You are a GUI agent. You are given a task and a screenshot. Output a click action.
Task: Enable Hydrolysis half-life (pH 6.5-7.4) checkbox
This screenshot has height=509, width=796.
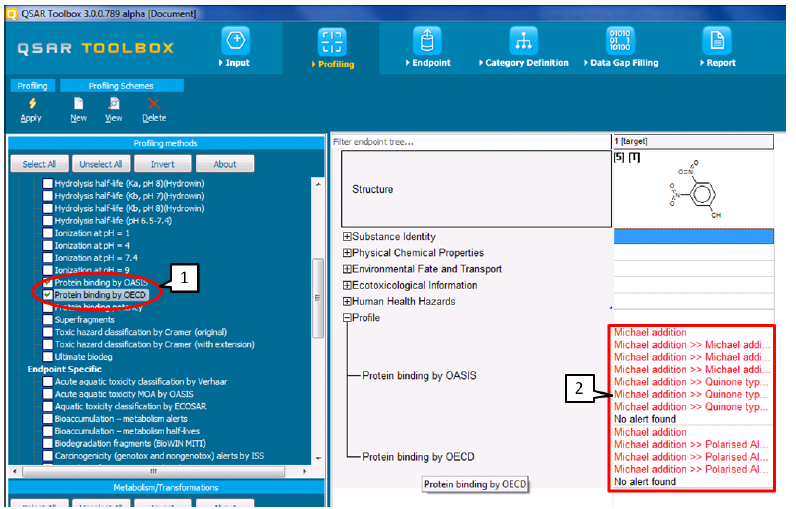coord(48,221)
